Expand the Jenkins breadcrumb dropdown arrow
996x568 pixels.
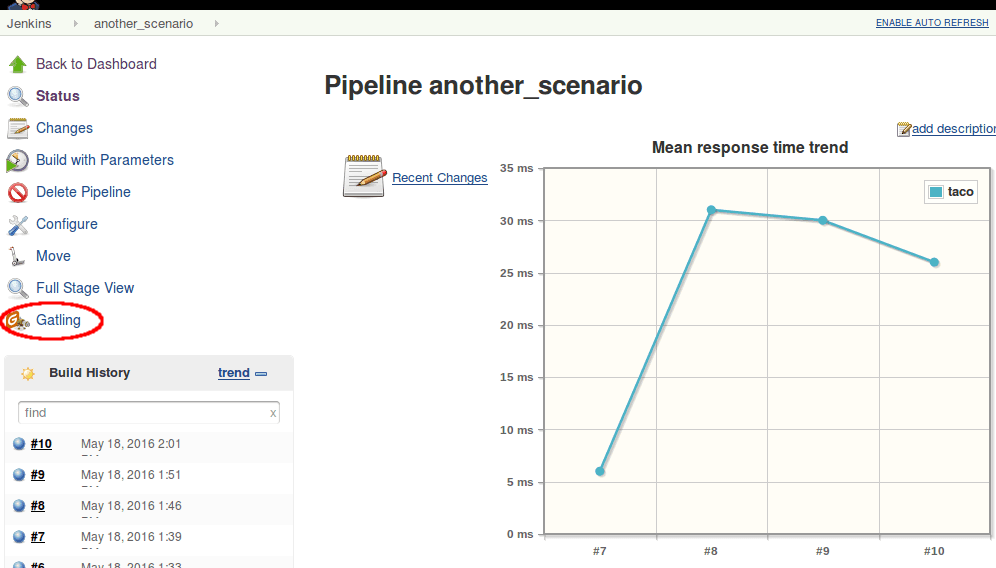tap(75, 23)
